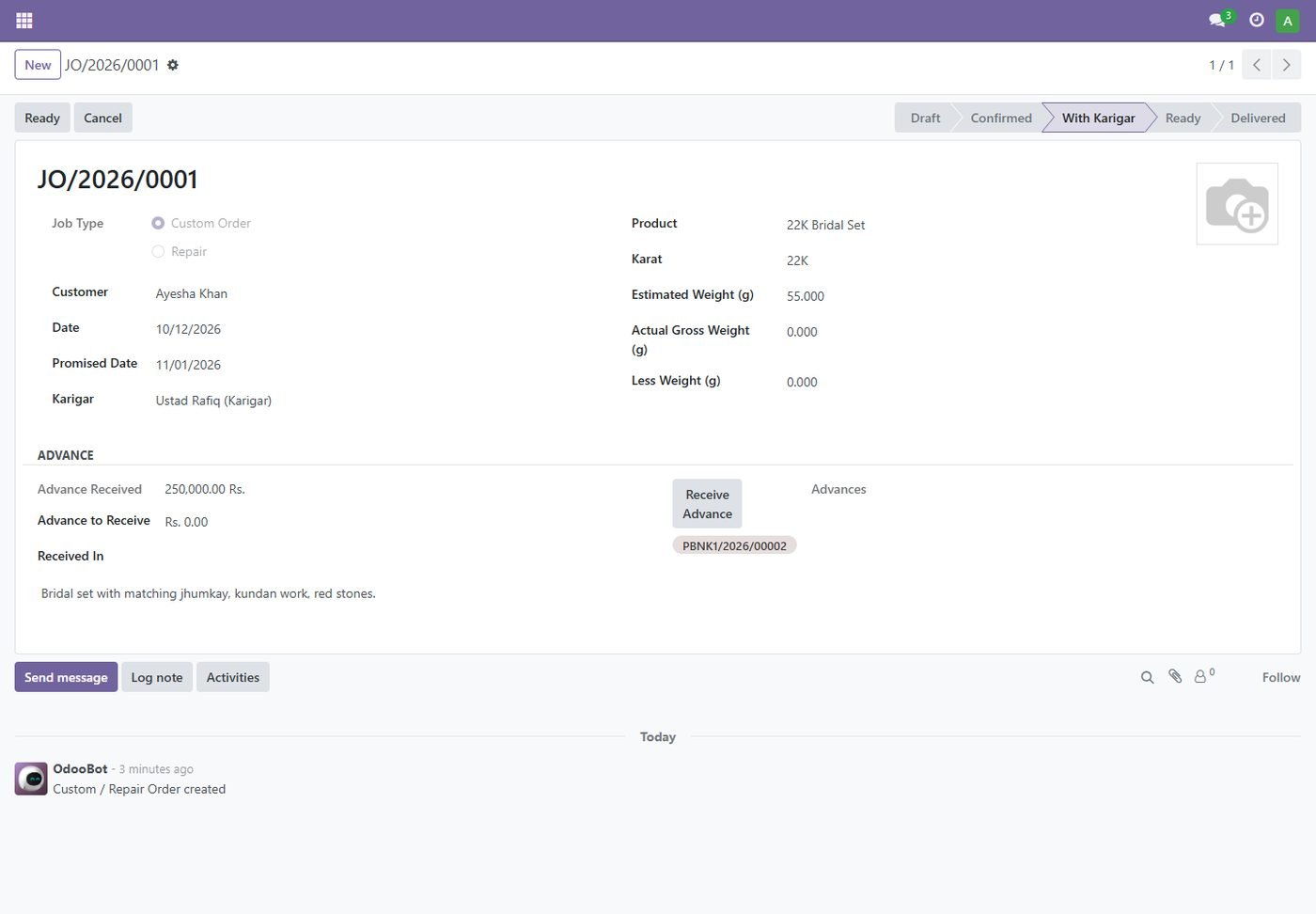Open the main apps grid menu

point(24,20)
